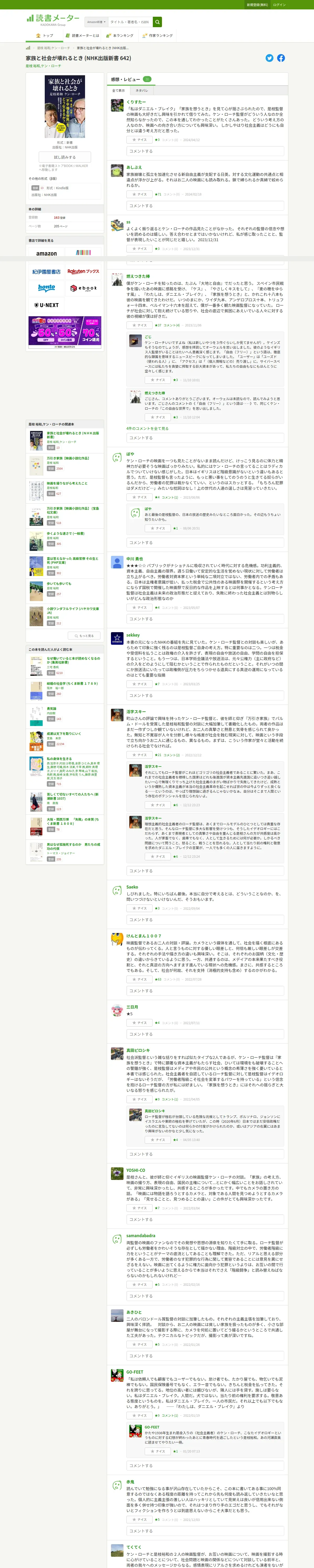Open the Amazon検索 search type dropdown
This screenshot has width=314, height=1568.
coord(96,22)
